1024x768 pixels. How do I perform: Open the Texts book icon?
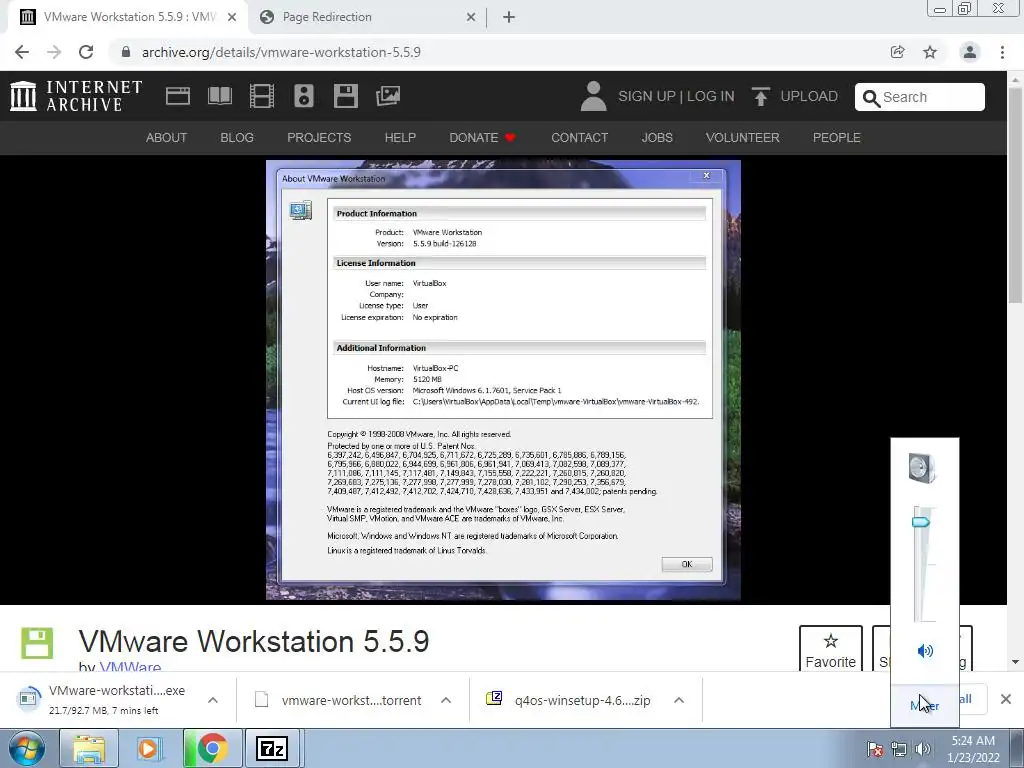[x=219, y=96]
